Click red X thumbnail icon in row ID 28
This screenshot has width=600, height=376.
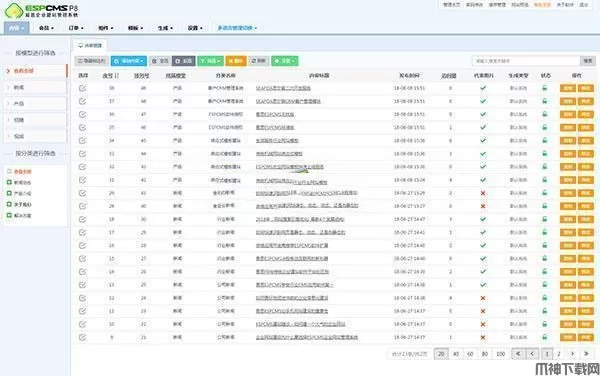[x=483, y=206]
